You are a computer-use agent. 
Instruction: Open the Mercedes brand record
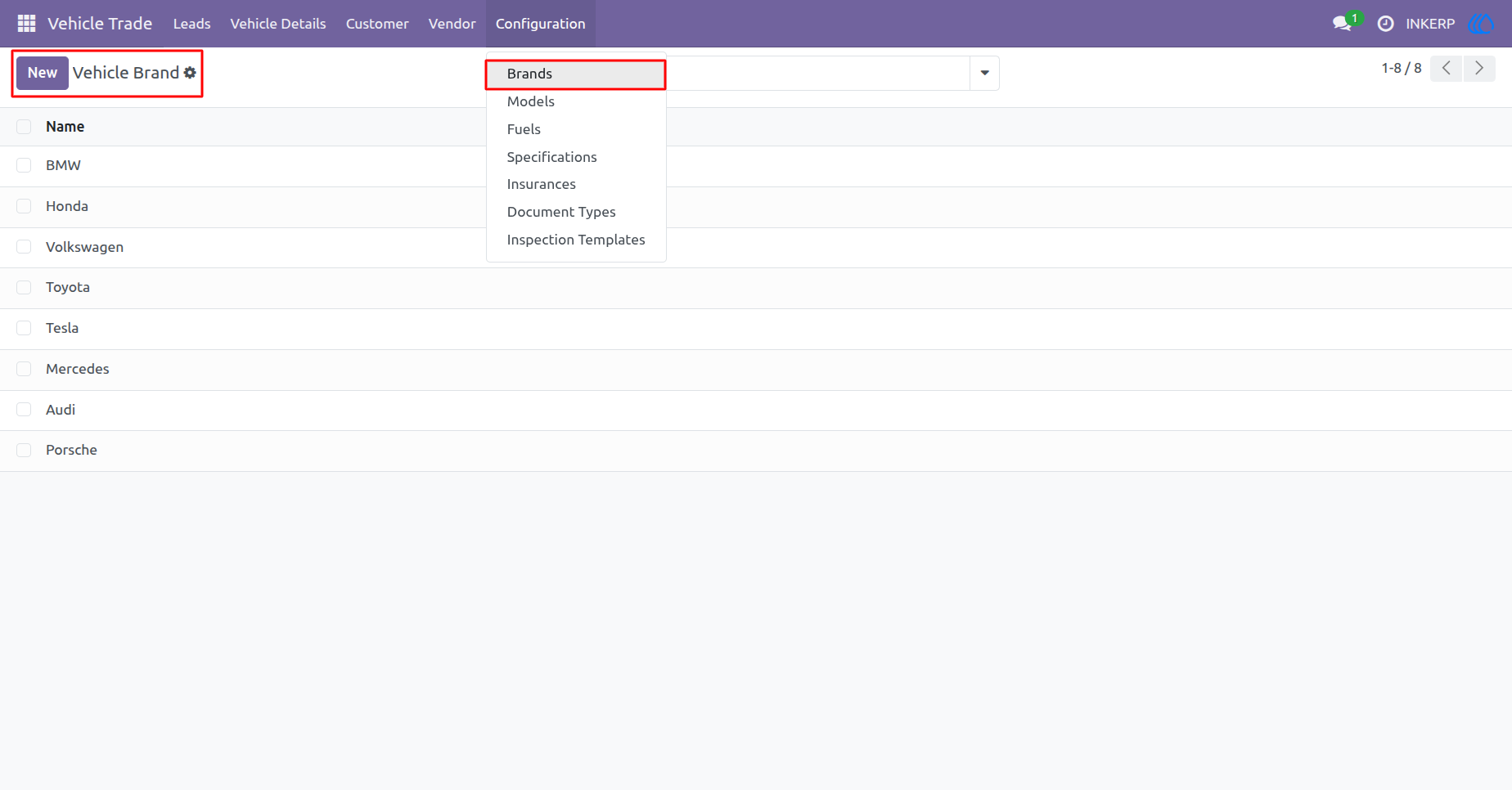[x=78, y=369]
